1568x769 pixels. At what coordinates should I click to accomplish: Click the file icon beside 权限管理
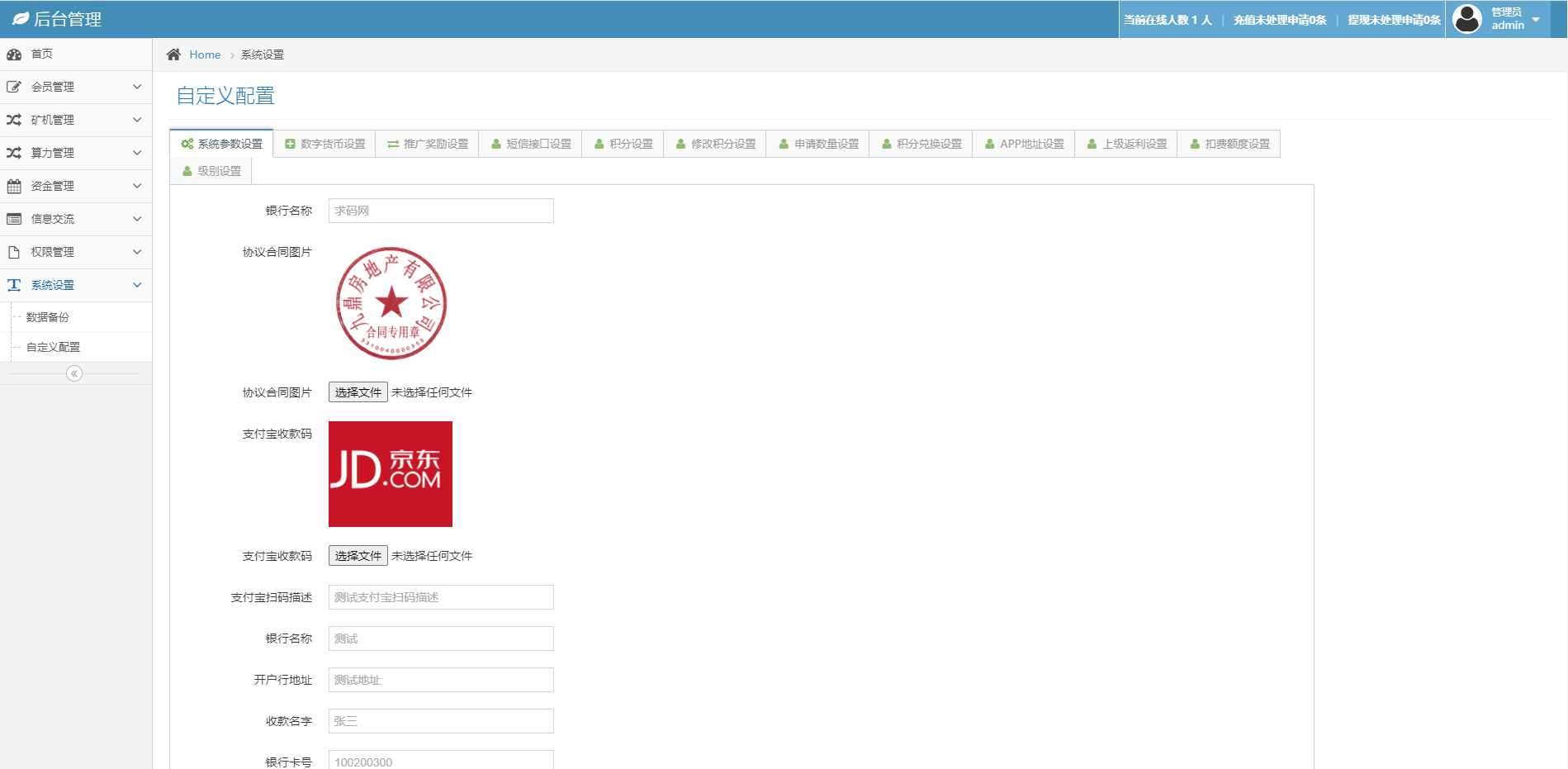click(14, 252)
